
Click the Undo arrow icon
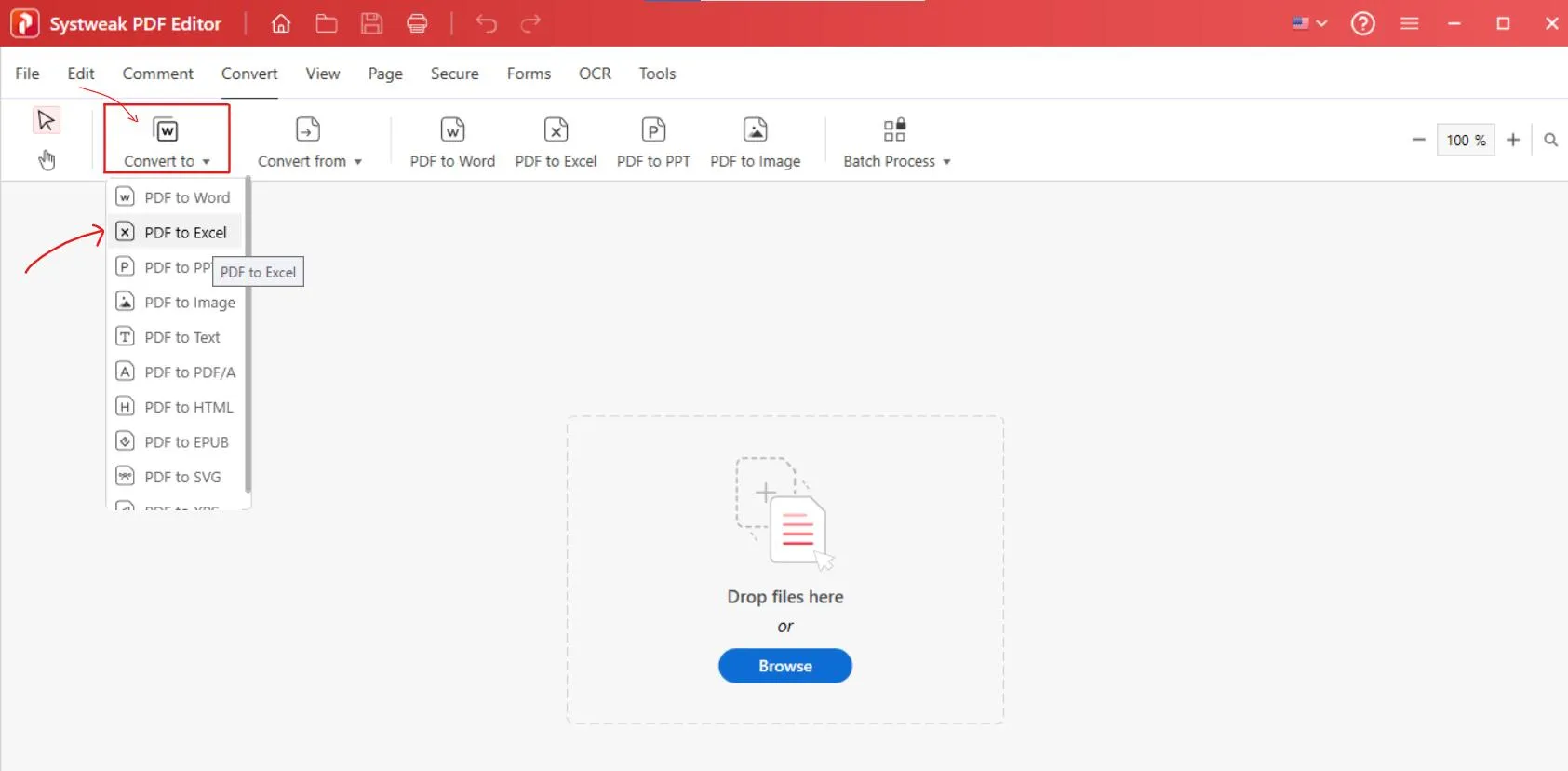click(x=486, y=23)
